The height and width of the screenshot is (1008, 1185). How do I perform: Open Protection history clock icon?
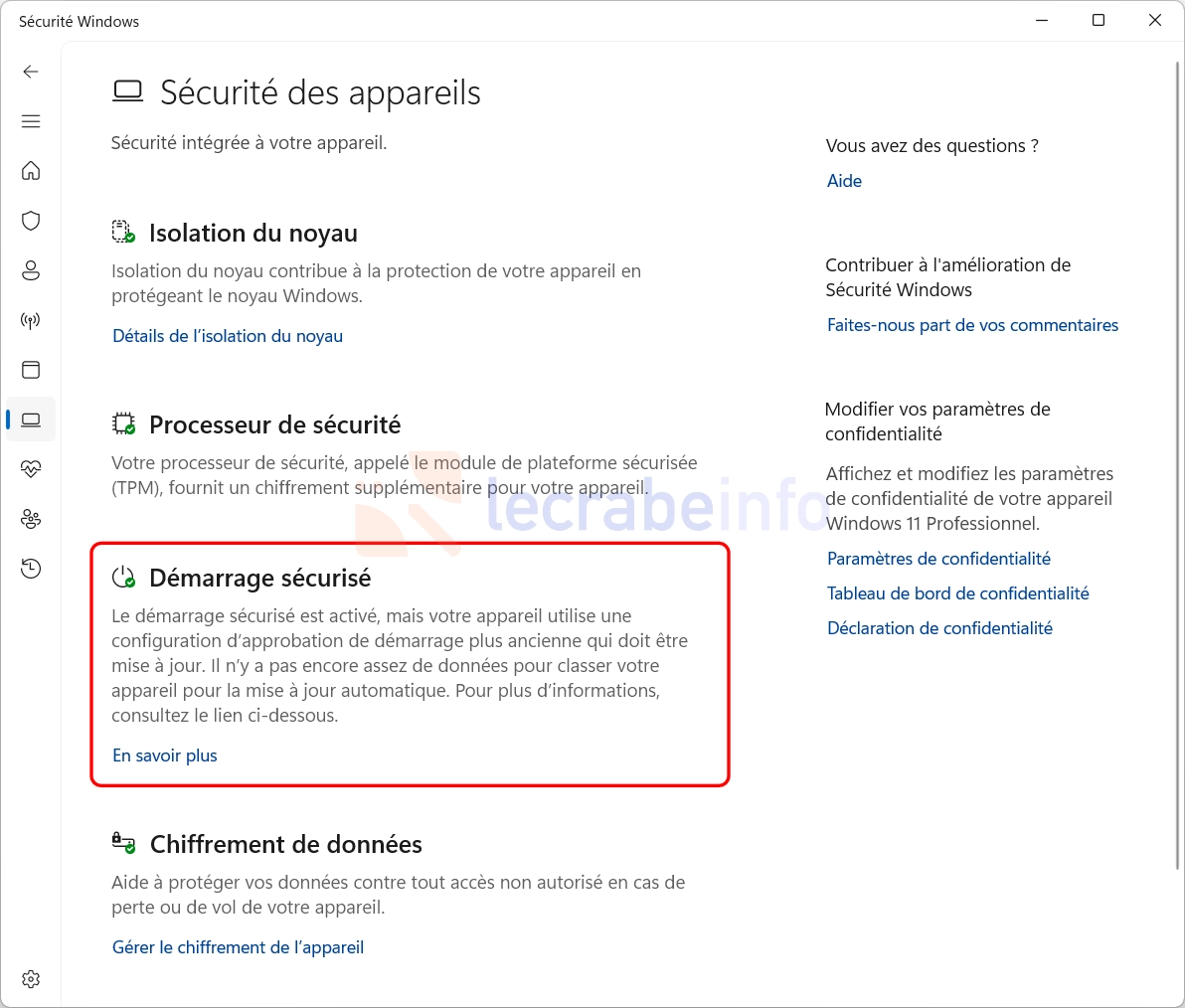point(30,569)
